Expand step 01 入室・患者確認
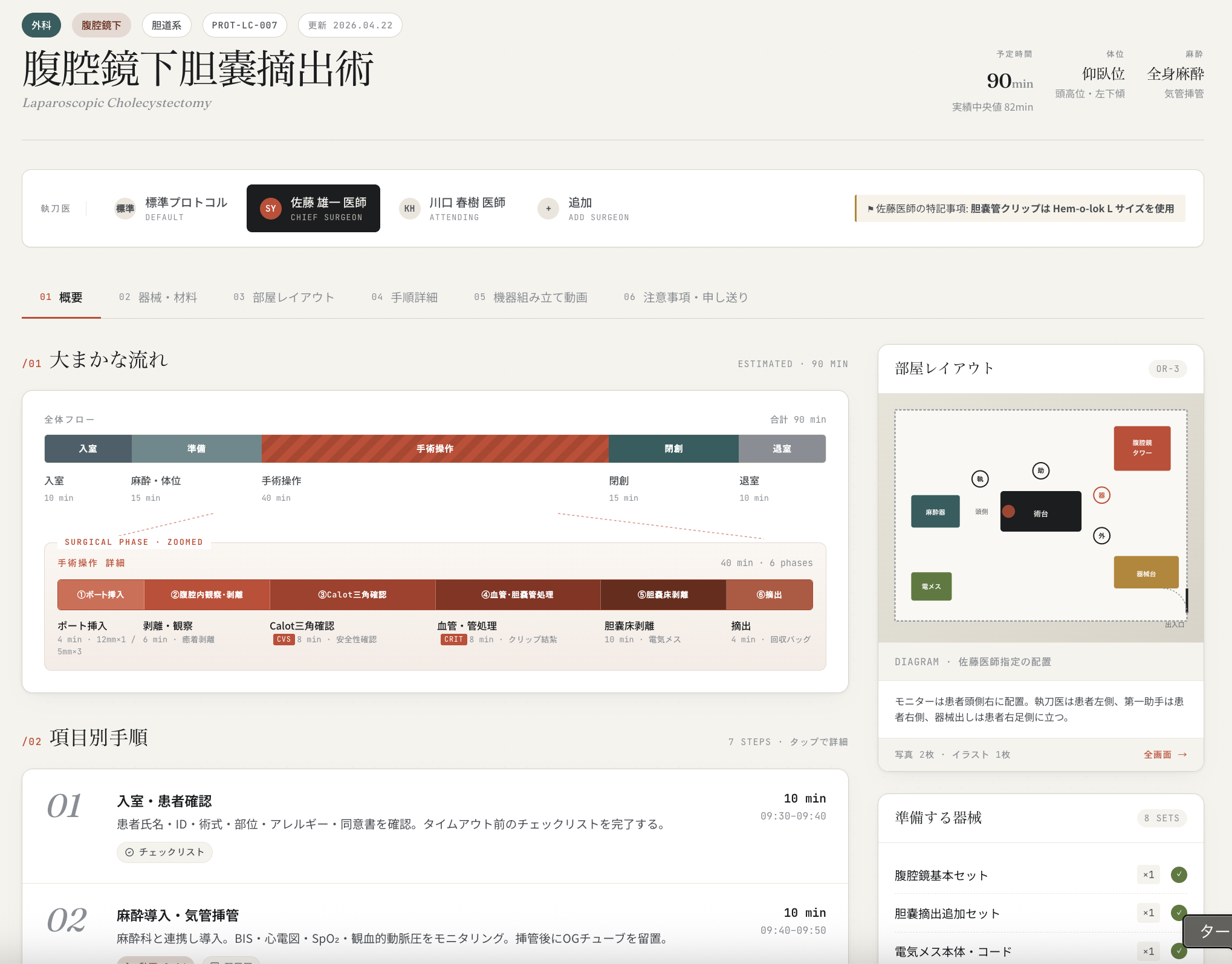 [x=435, y=826]
